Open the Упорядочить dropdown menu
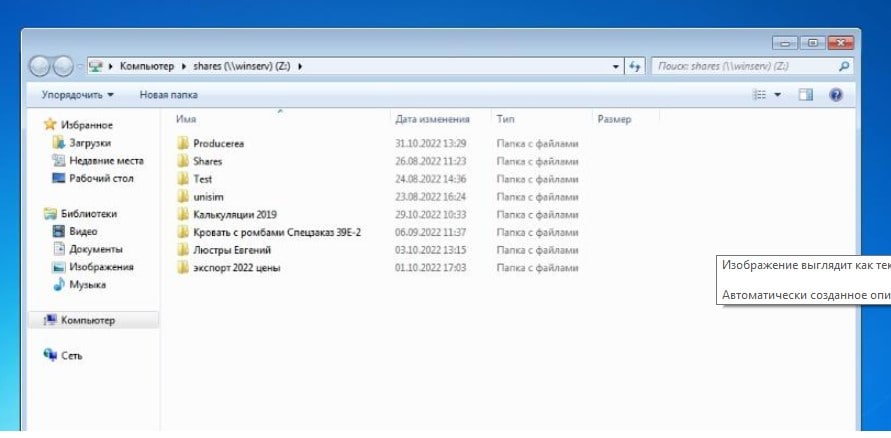This screenshot has height=438, width=891. [77, 95]
